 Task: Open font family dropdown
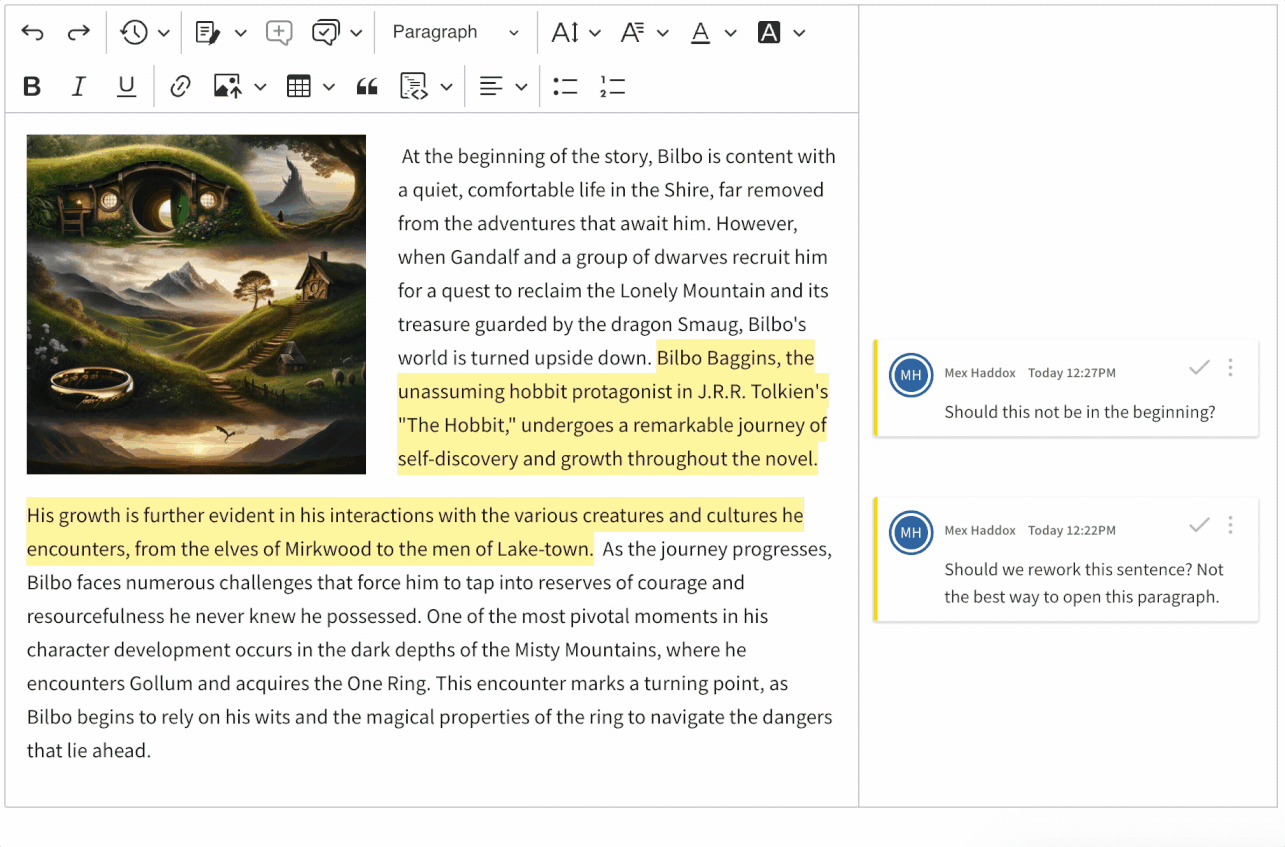coord(643,33)
